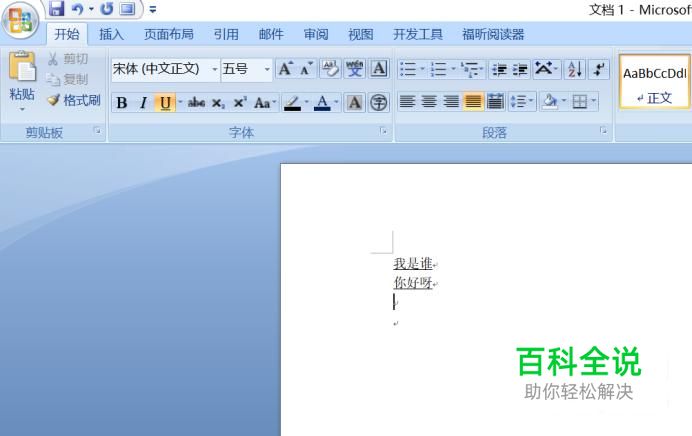Open the 开发工具 tab
Viewport: 692px width, 436px height.
coord(417,34)
